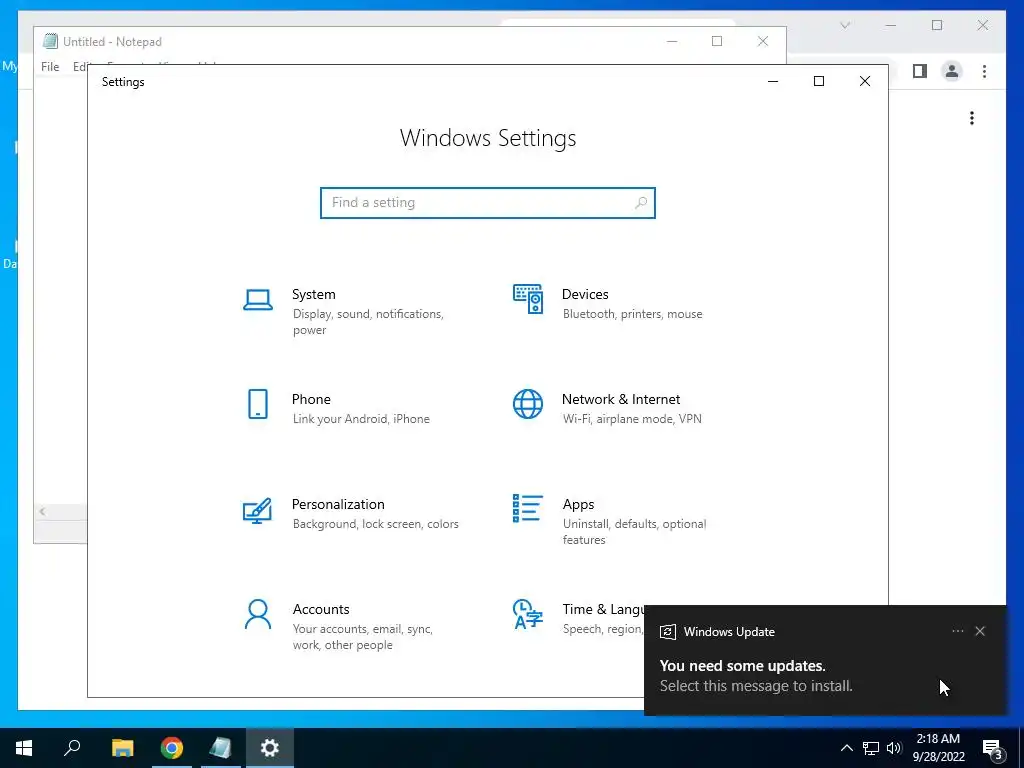Open the taskbar clock and date

click(x=938, y=748)
